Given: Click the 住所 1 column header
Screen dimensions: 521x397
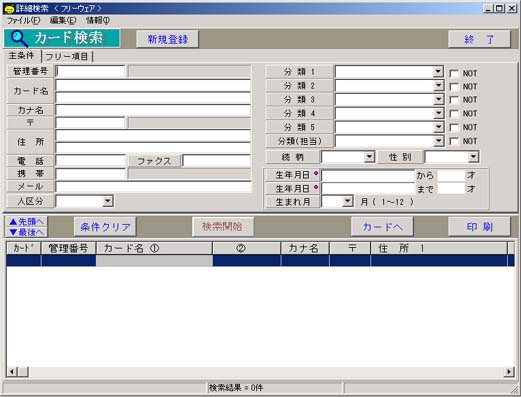Looking at the screenshot, I should [439, 248].
